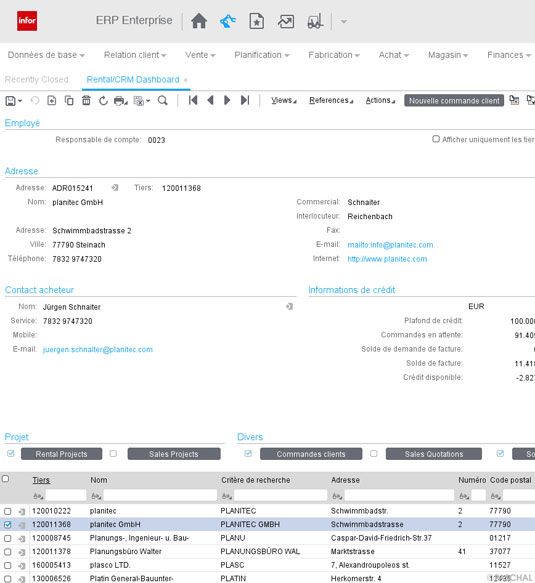535x583 pixels.
Task: Expand the header icon overflow arrow
Action: 344,22
